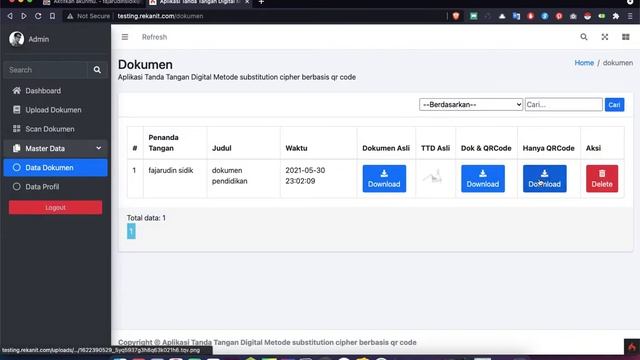Click the TTD Asli signature thumbnail
640x360 pixels.
[x=433, y=177]
